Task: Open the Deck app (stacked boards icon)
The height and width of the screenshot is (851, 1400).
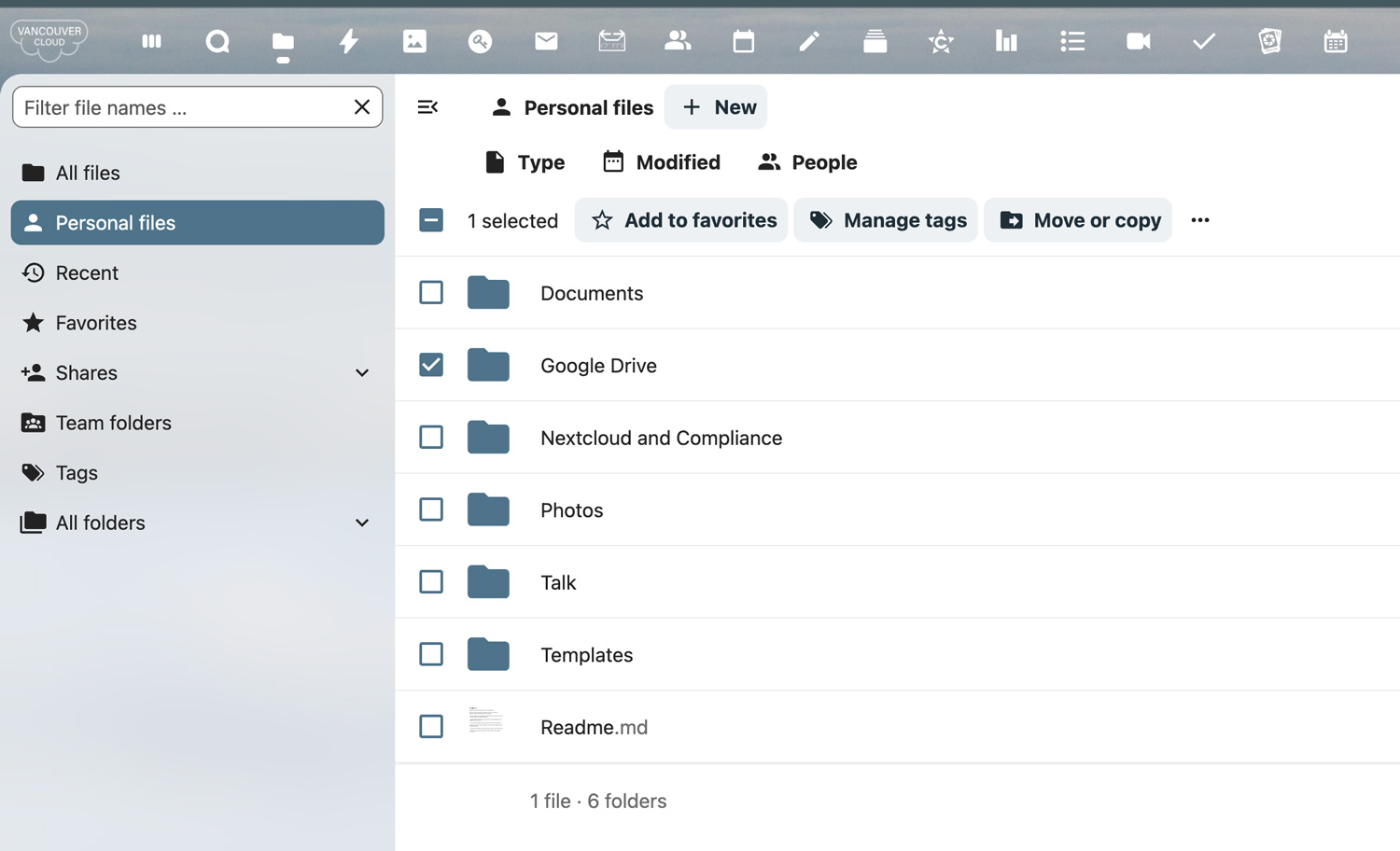Action: pos(875,41)
